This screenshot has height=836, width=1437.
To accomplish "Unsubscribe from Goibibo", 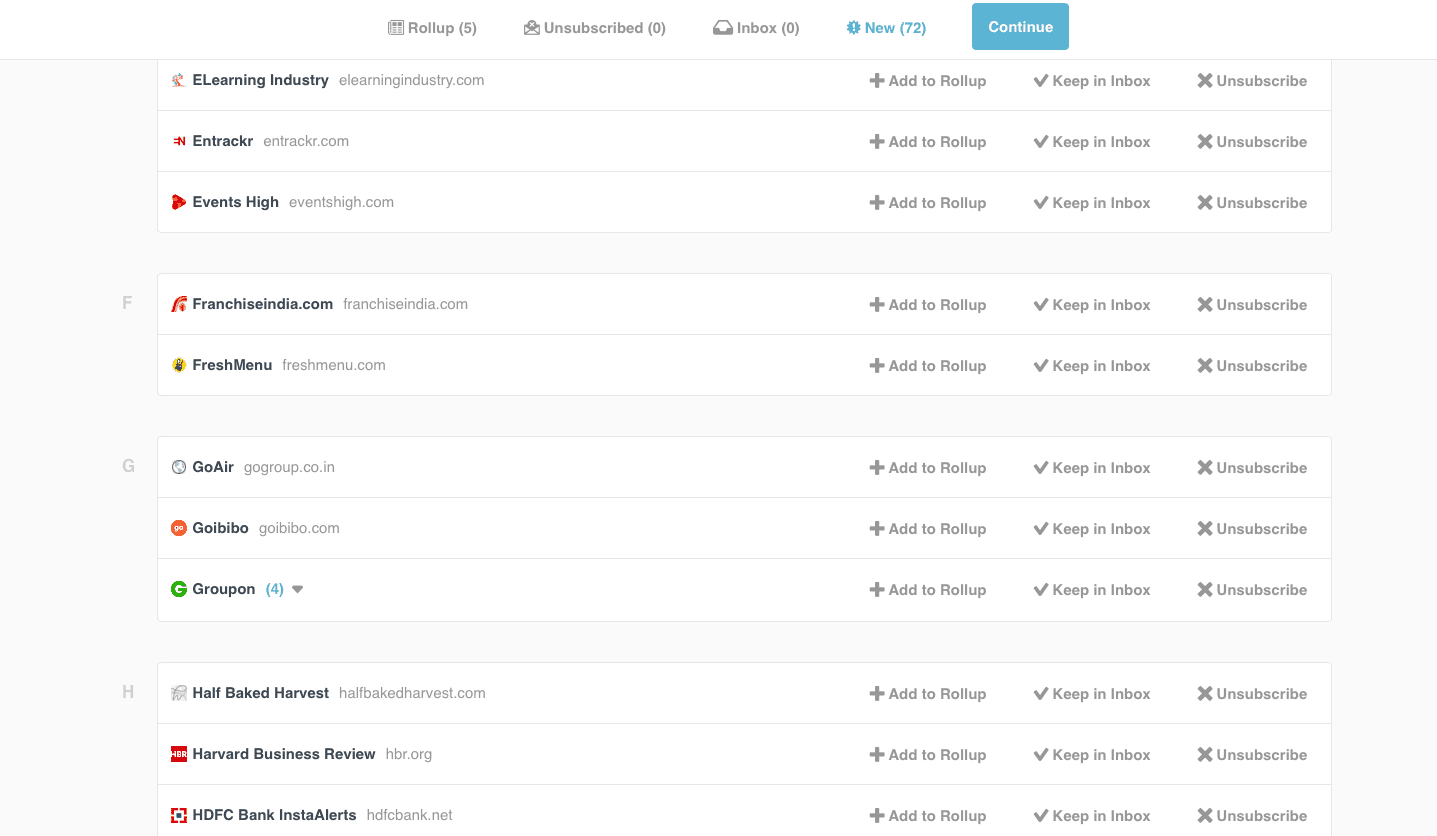I will (x=1252, y=529).
